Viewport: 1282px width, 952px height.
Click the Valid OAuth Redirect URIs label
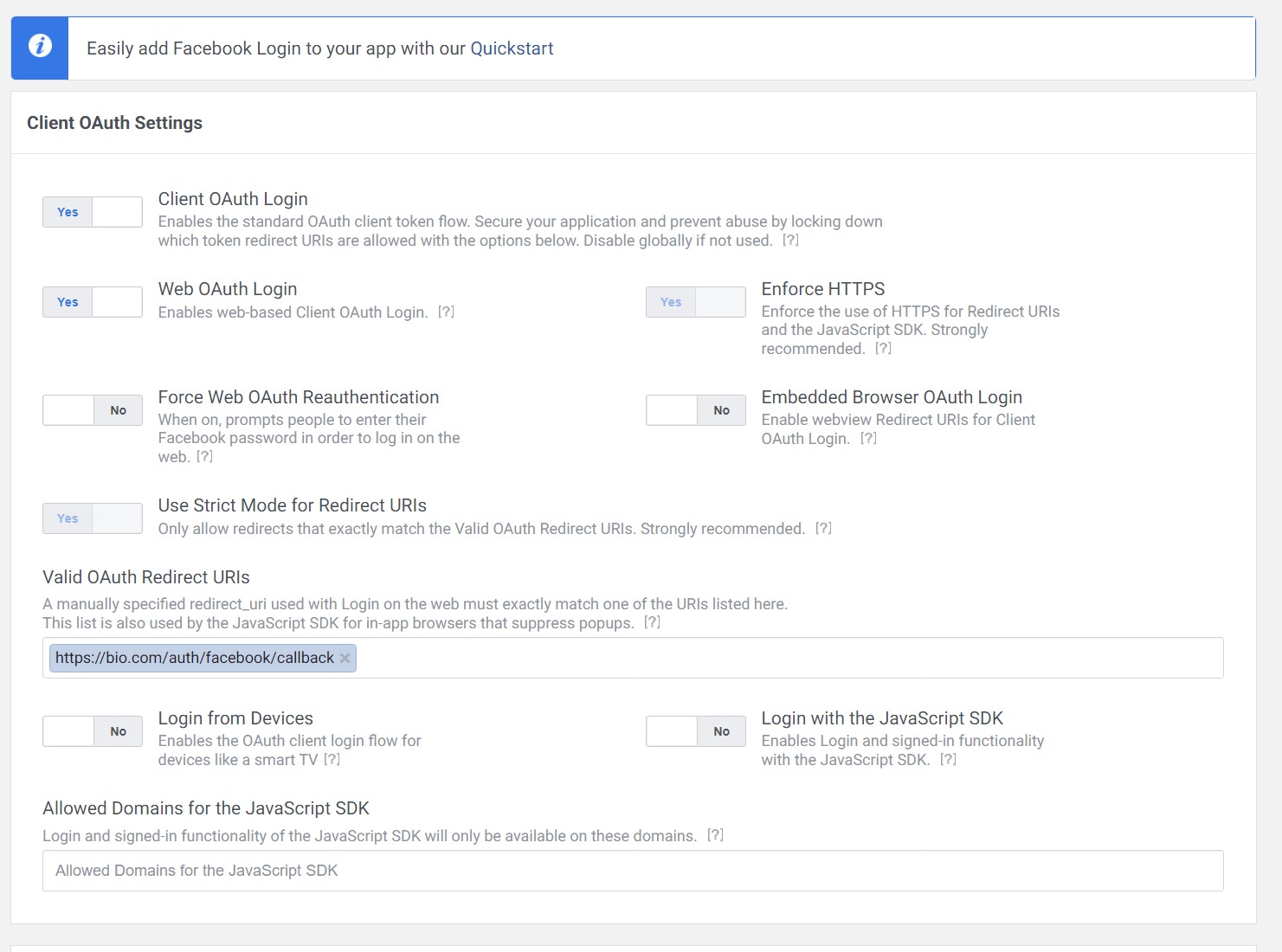(x=146, y=577)
